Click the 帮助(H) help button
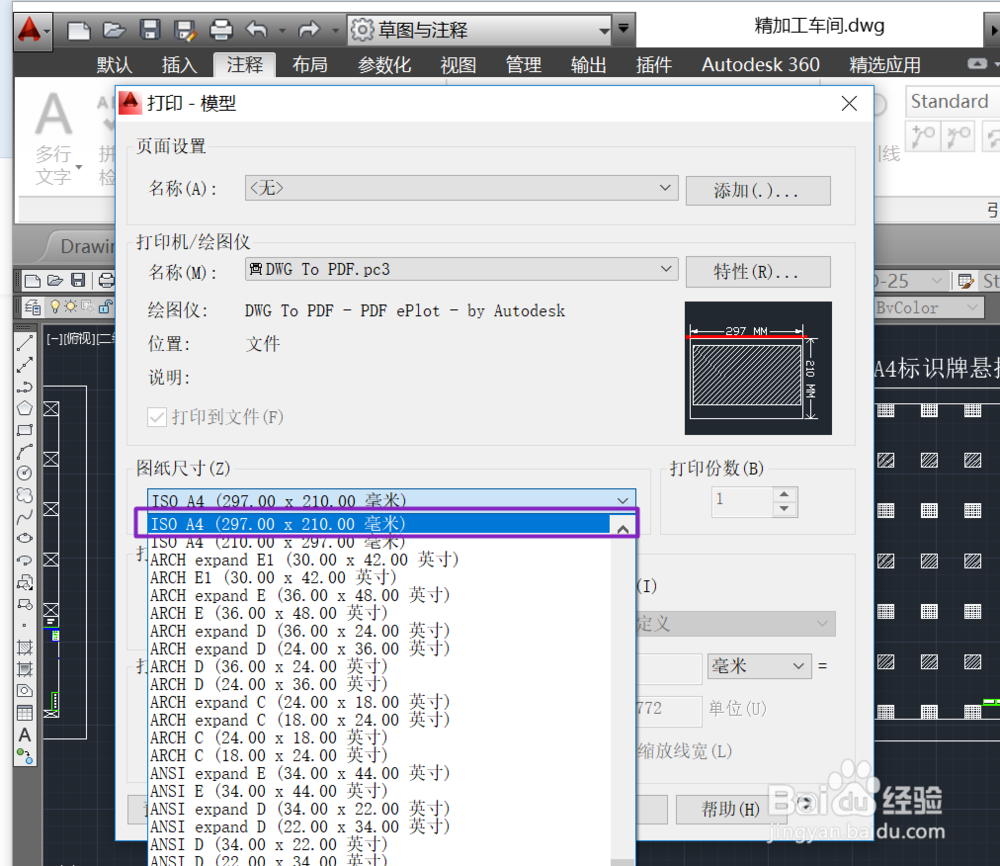 coord(731,809)
